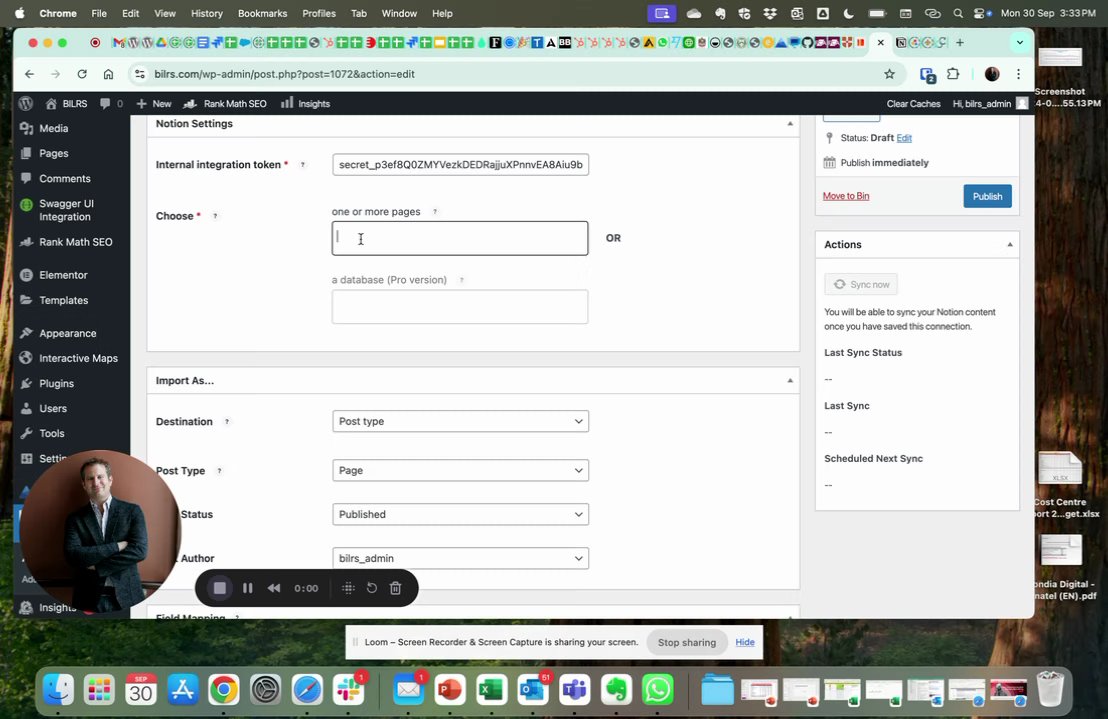Edit the Draft status link
The image size is (1108, 719).
904,138
